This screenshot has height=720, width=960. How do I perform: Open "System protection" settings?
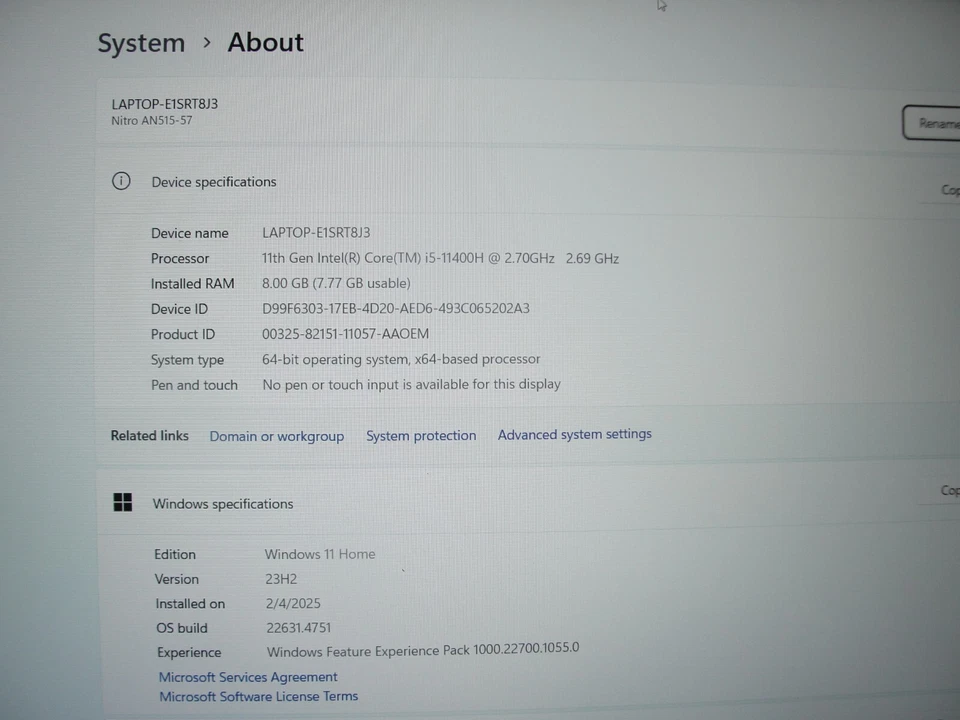tap(421, 435)
